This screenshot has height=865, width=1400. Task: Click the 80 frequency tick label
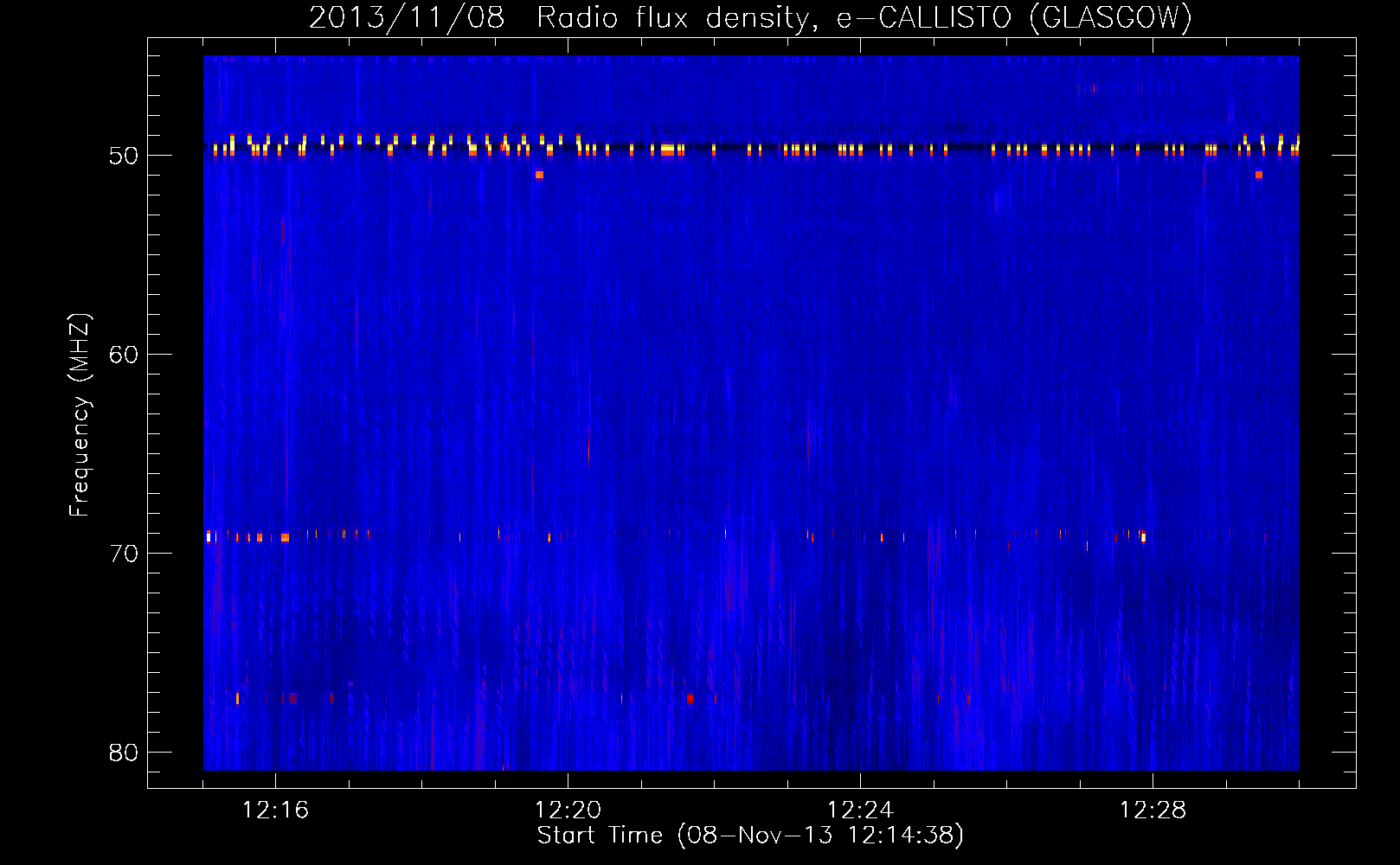124,753
